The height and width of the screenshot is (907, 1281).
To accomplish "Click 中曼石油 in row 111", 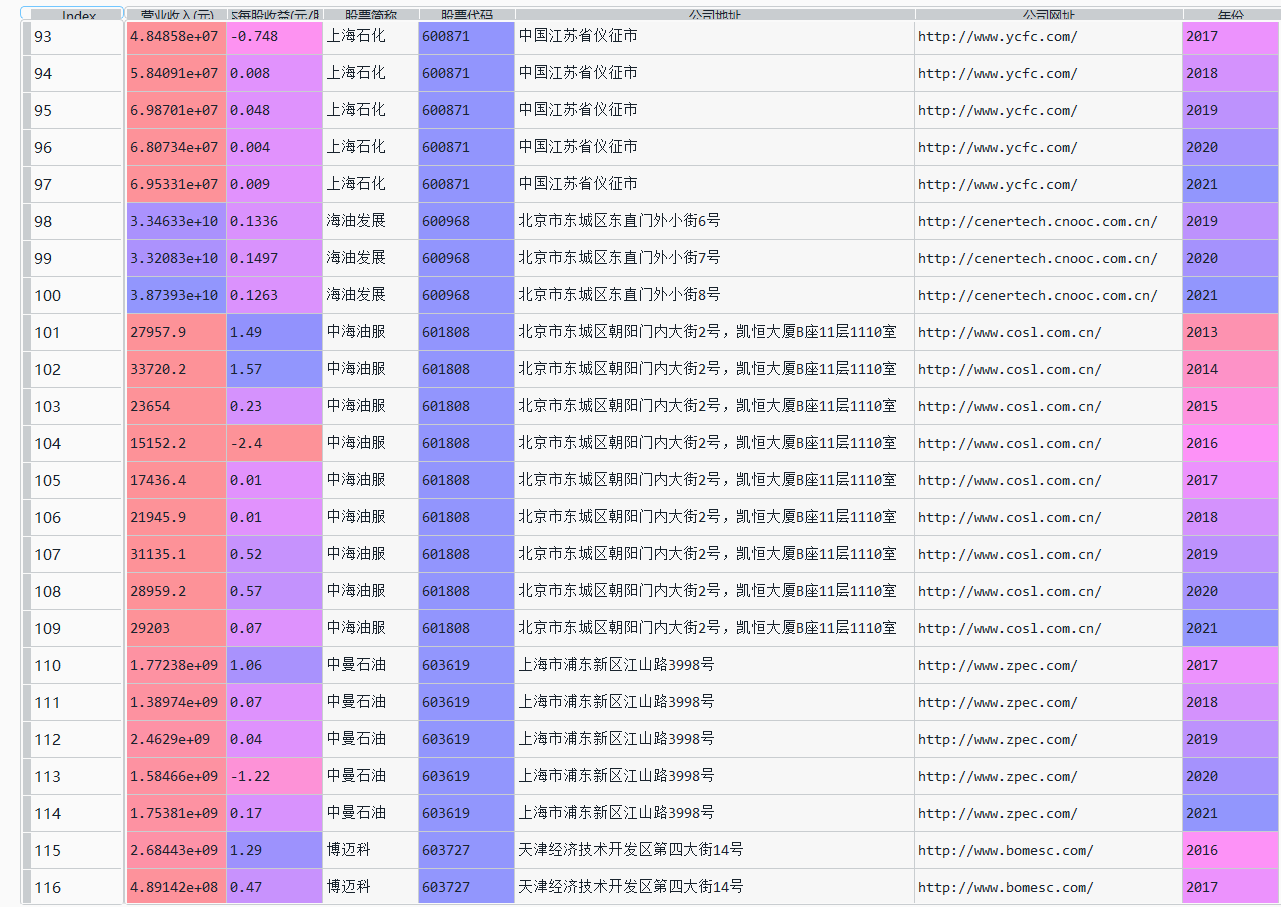I will tap(370, 702).
